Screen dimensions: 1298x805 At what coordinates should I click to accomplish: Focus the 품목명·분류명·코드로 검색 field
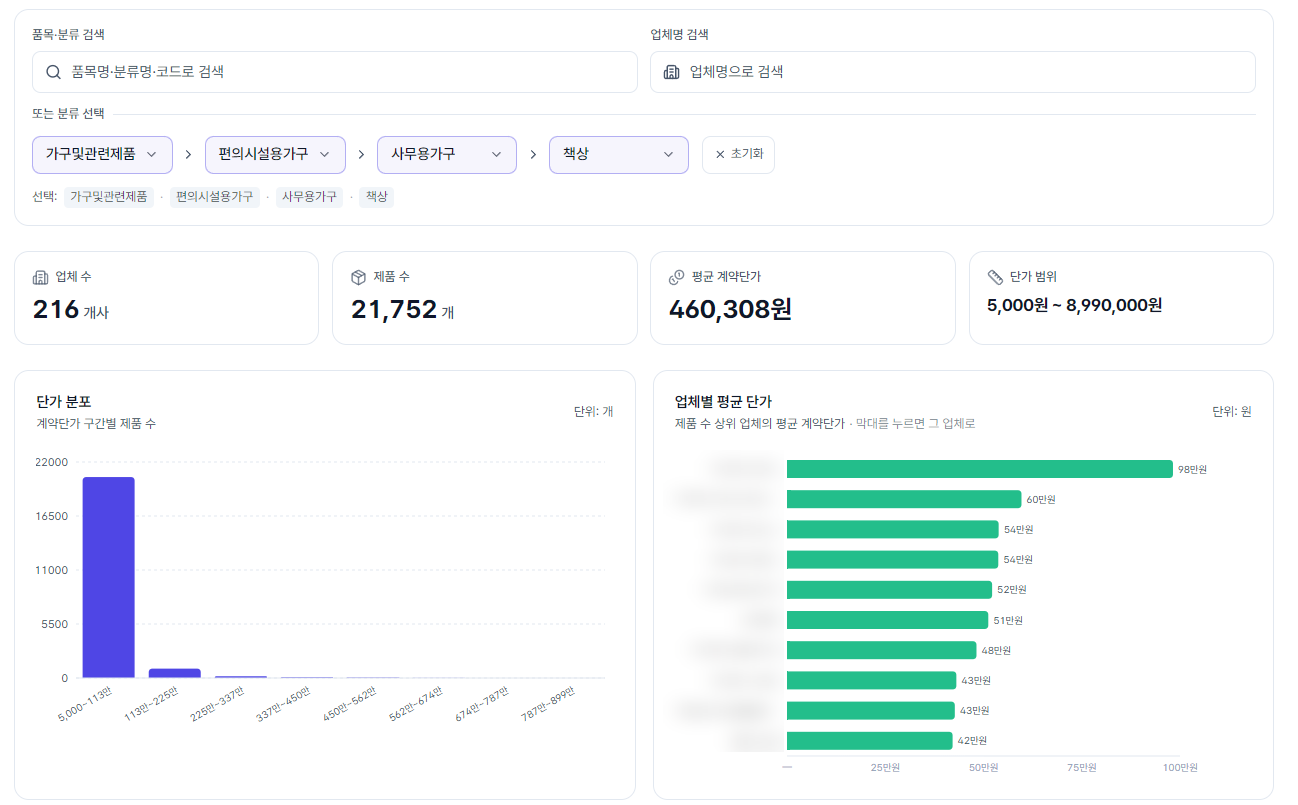[x=335, y=72]
